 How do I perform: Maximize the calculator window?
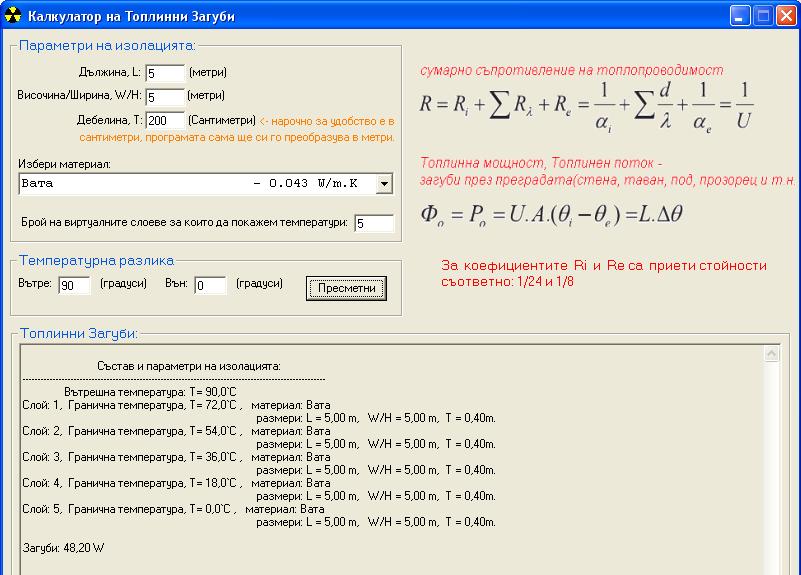pyautogui.click(x=763, y=15)
